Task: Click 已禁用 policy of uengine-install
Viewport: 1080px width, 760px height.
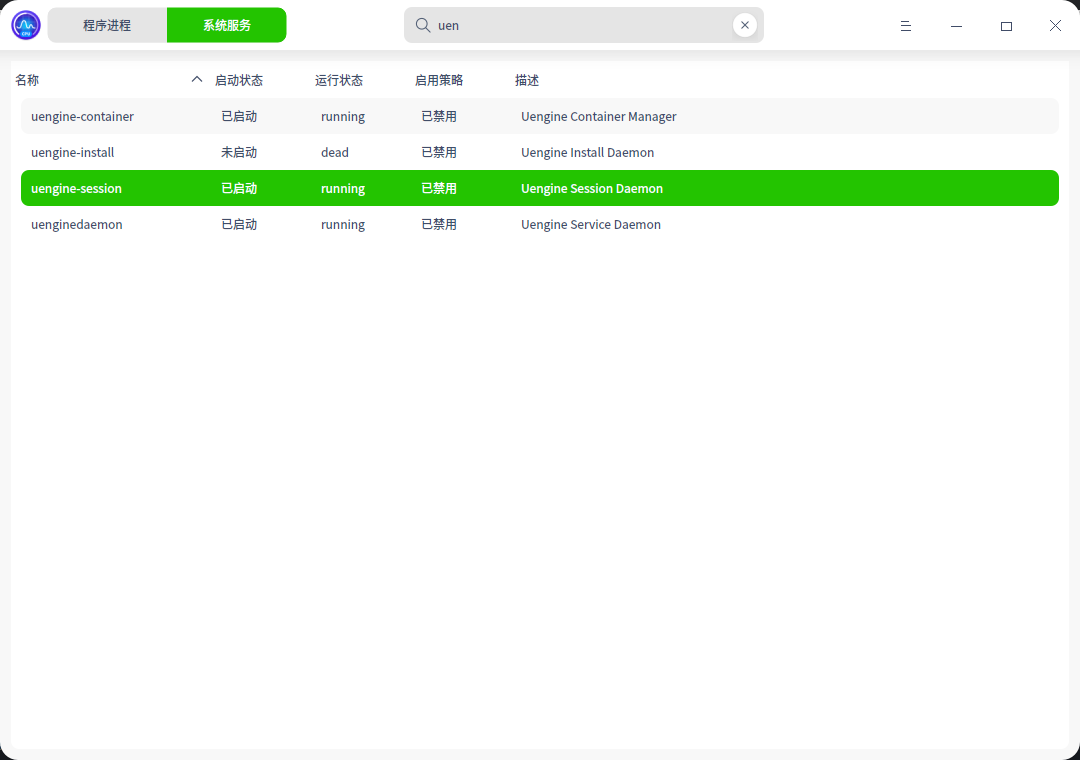Action: tap(439, 152)
